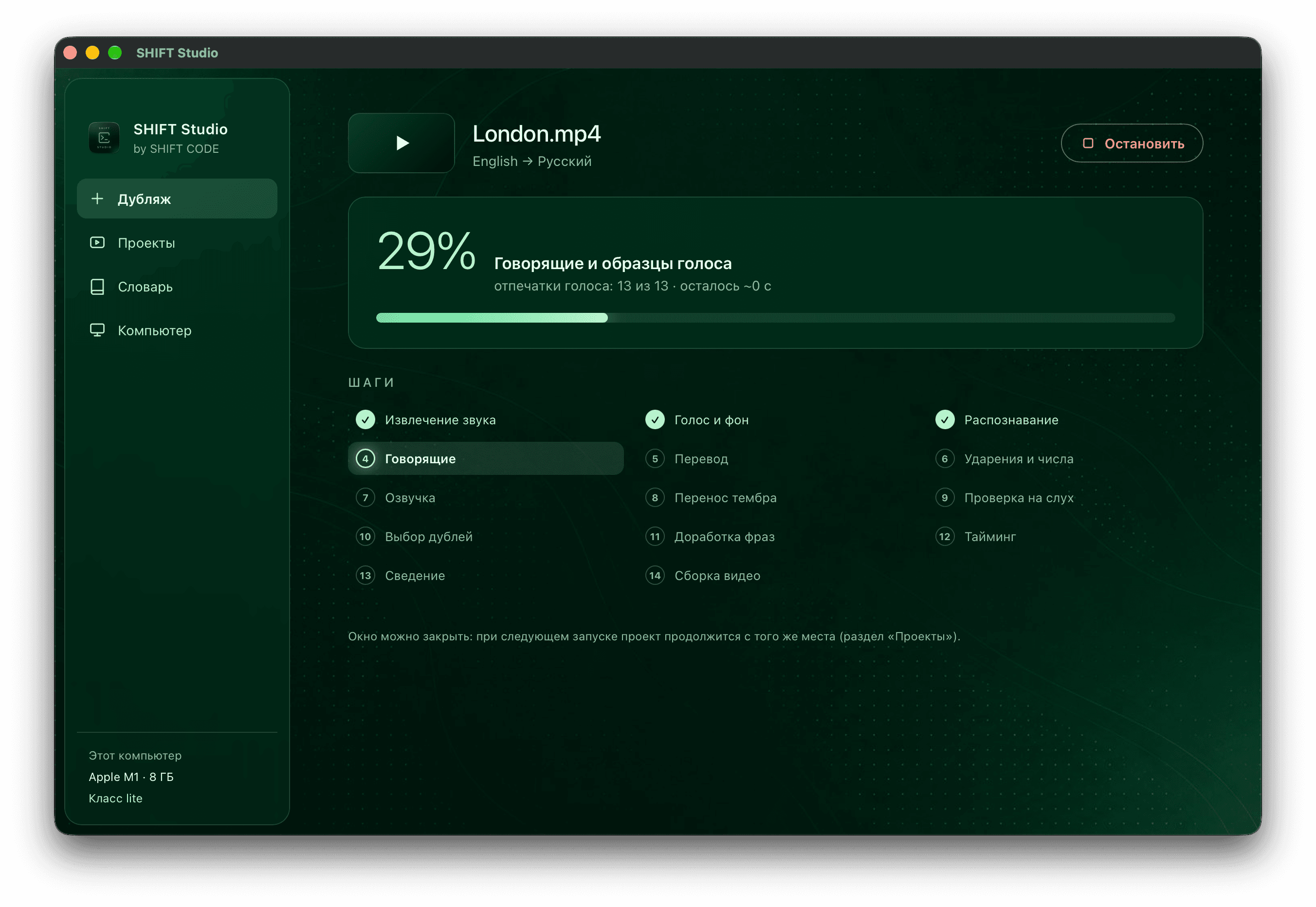Click the Apple M1 · 8 ГБ info text
Screen dimensions: 1316x907
coord(131,777)
